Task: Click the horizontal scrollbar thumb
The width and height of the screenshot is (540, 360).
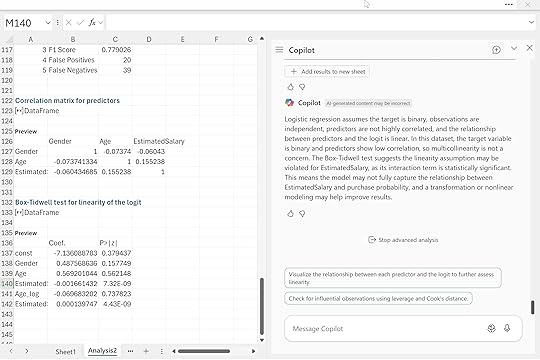Action: [x=204, y=351]
